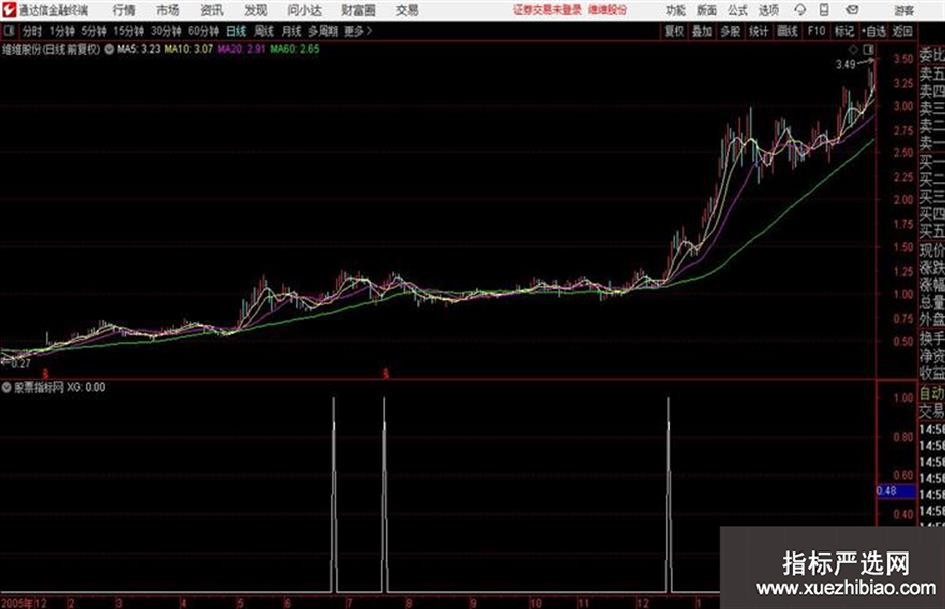Open the 版面 menu
The image size is (945, 609).
706,10
